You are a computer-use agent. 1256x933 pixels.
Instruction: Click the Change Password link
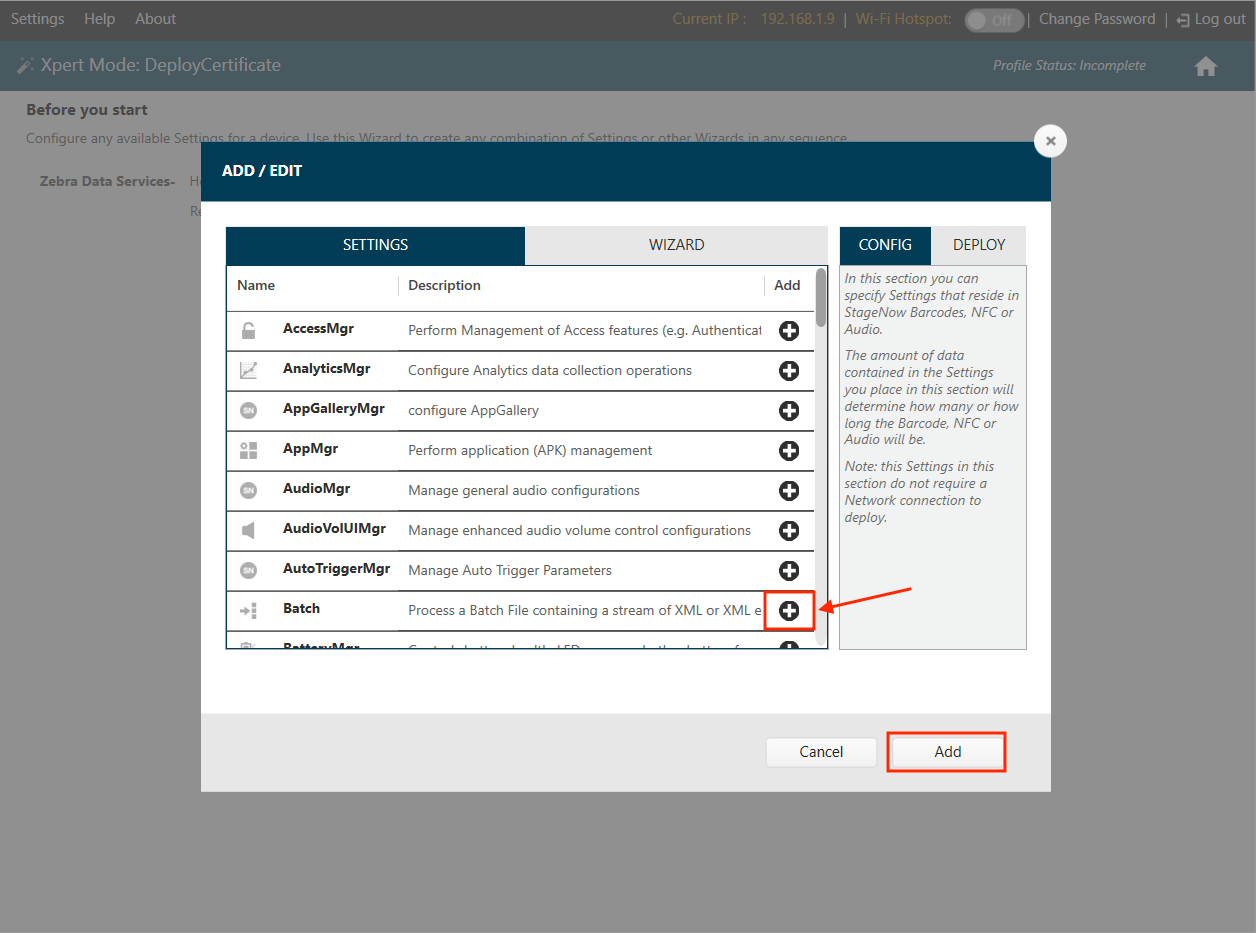click(1096, 19)
